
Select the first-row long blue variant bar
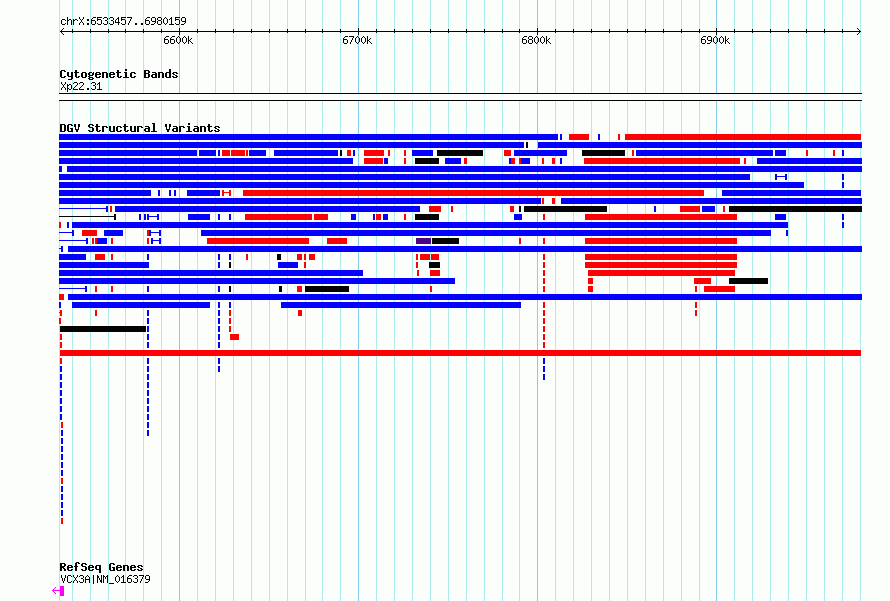309,137
